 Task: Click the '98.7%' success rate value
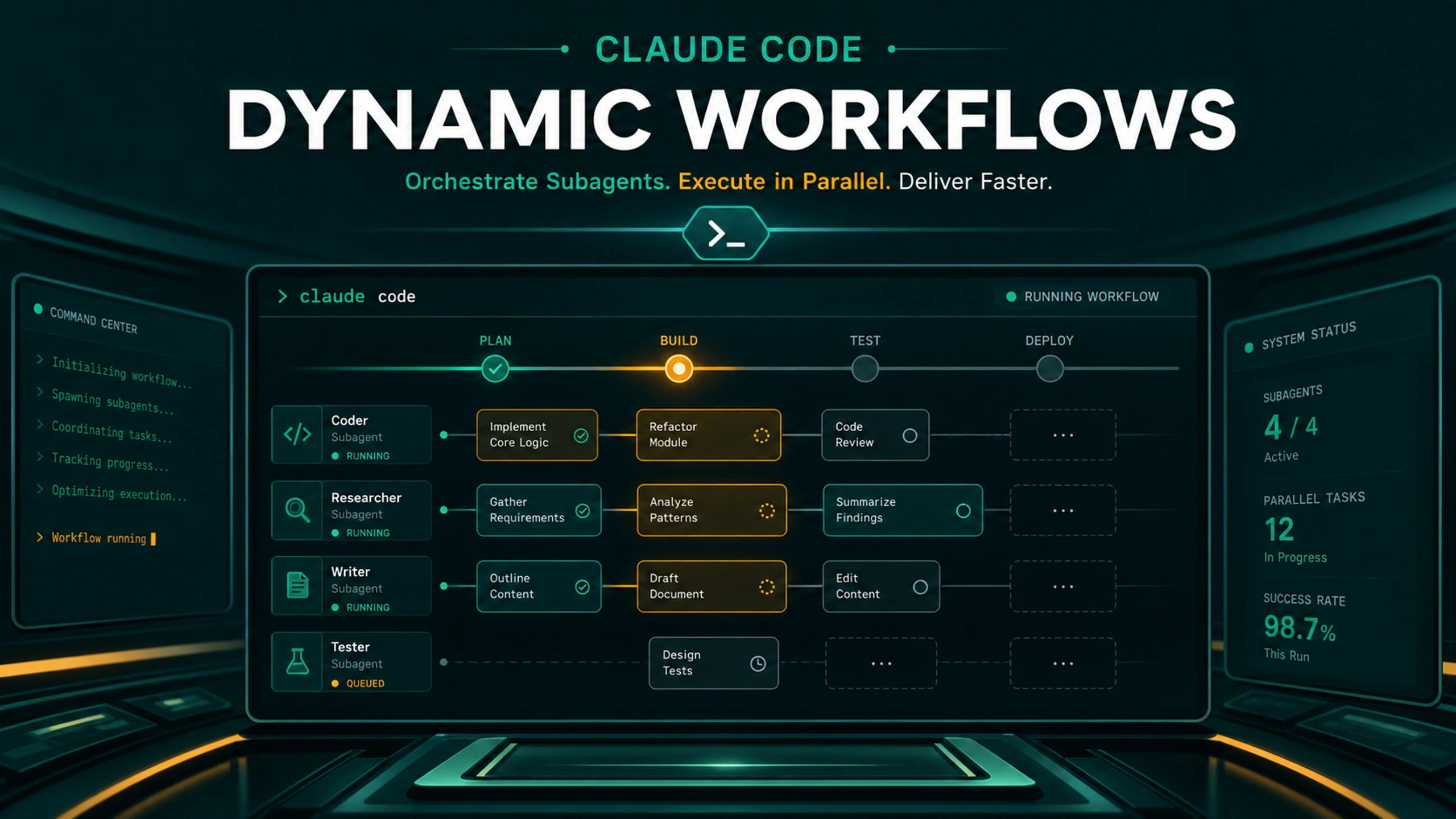1300,629
